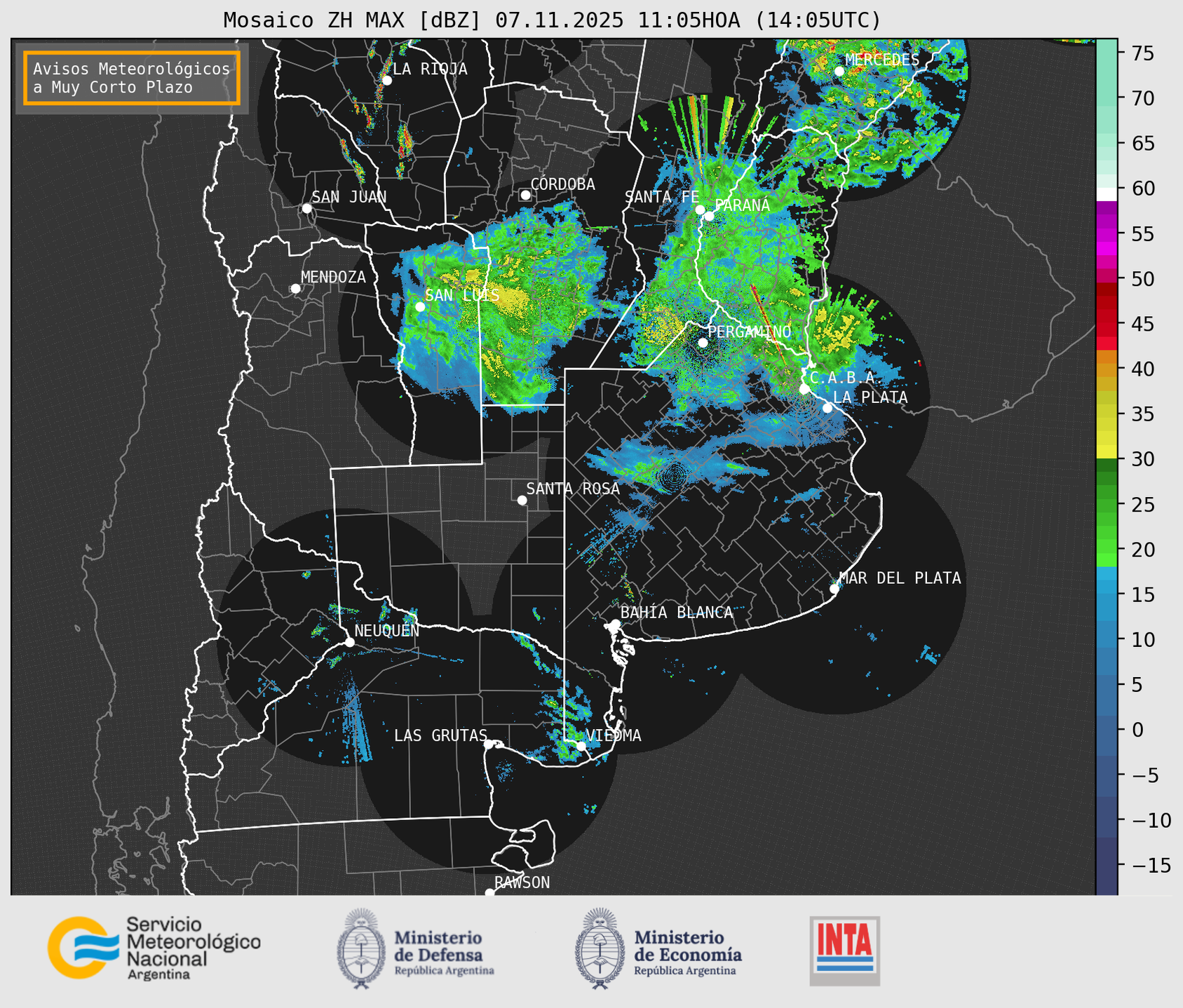Image resolution: width=1183 pixels, height=1008 pixels.
Task: Select the Mendoza city dot
Action: [x=295, y=289]
